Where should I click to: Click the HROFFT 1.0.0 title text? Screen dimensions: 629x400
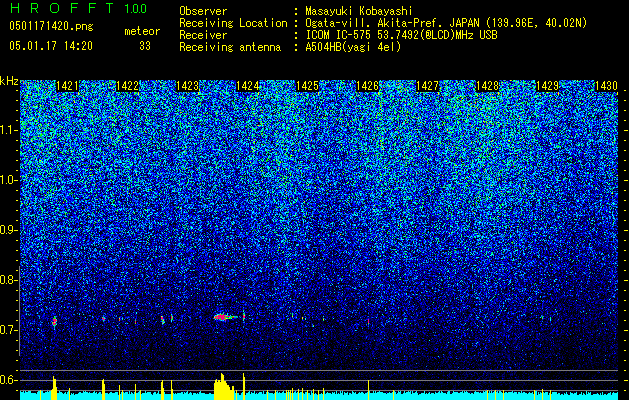(x=78, y=8)
